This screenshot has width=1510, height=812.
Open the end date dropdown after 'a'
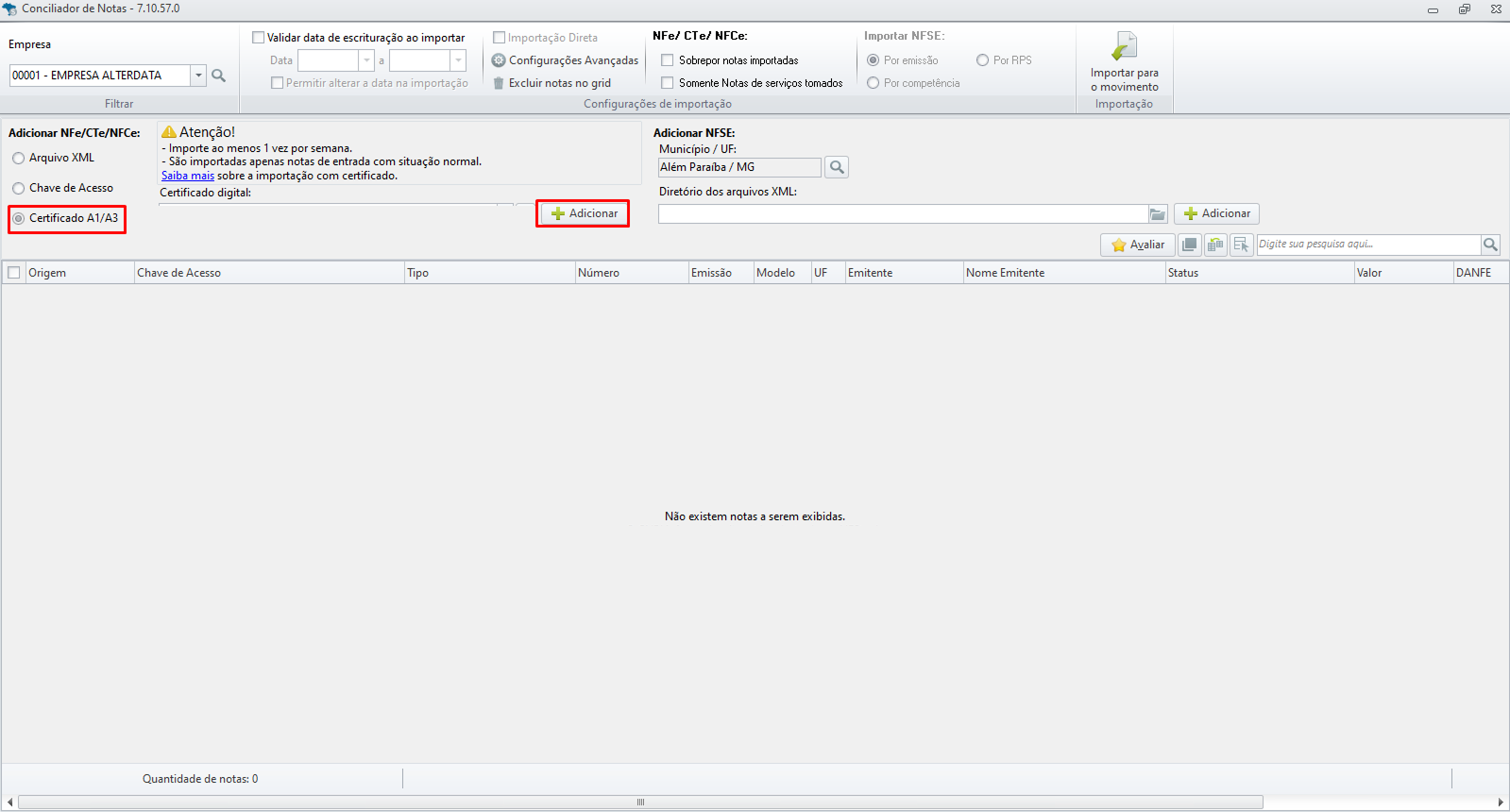(x=458, y=60)
